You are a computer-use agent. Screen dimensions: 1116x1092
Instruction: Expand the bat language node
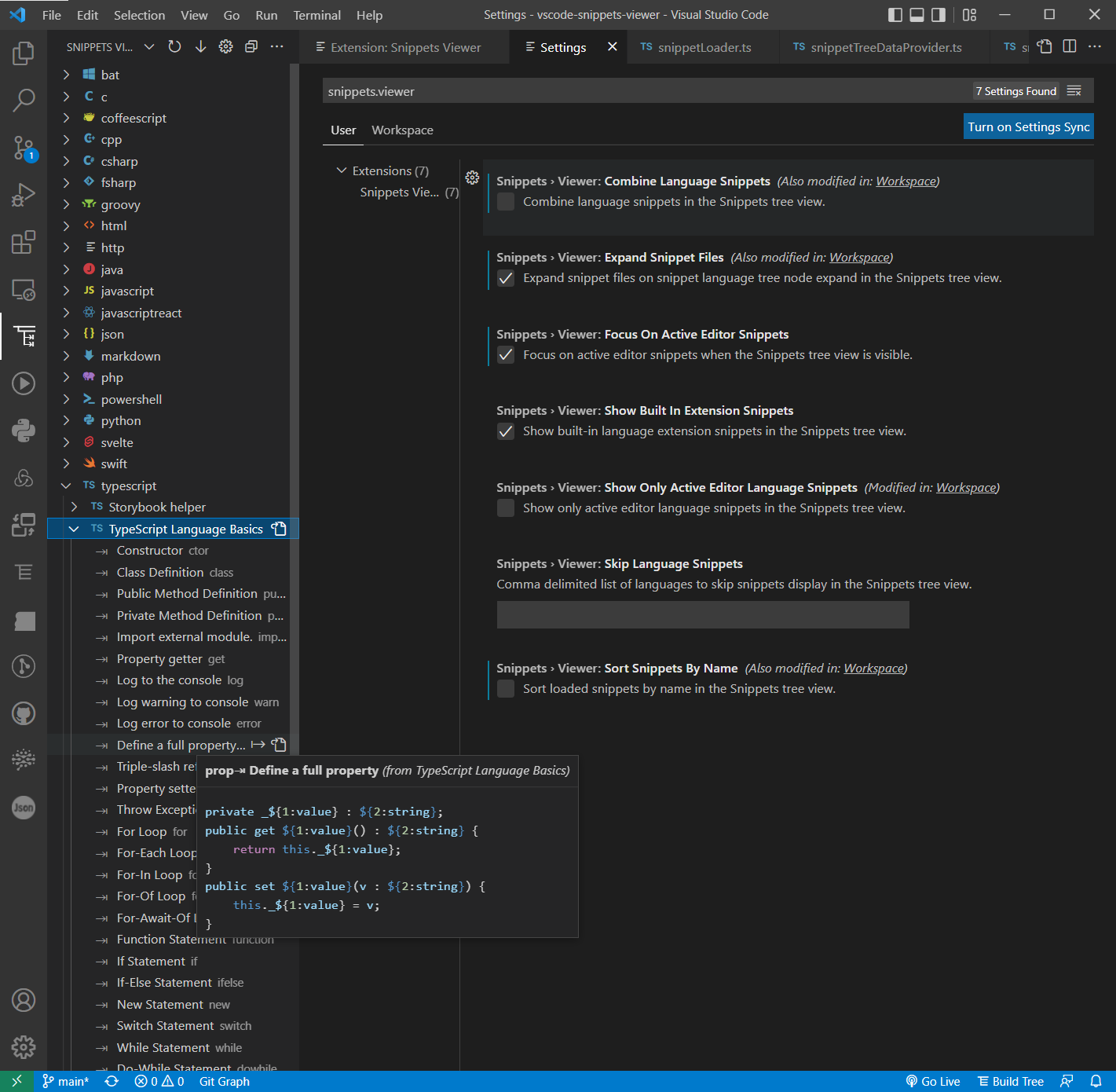click(66, 75)
